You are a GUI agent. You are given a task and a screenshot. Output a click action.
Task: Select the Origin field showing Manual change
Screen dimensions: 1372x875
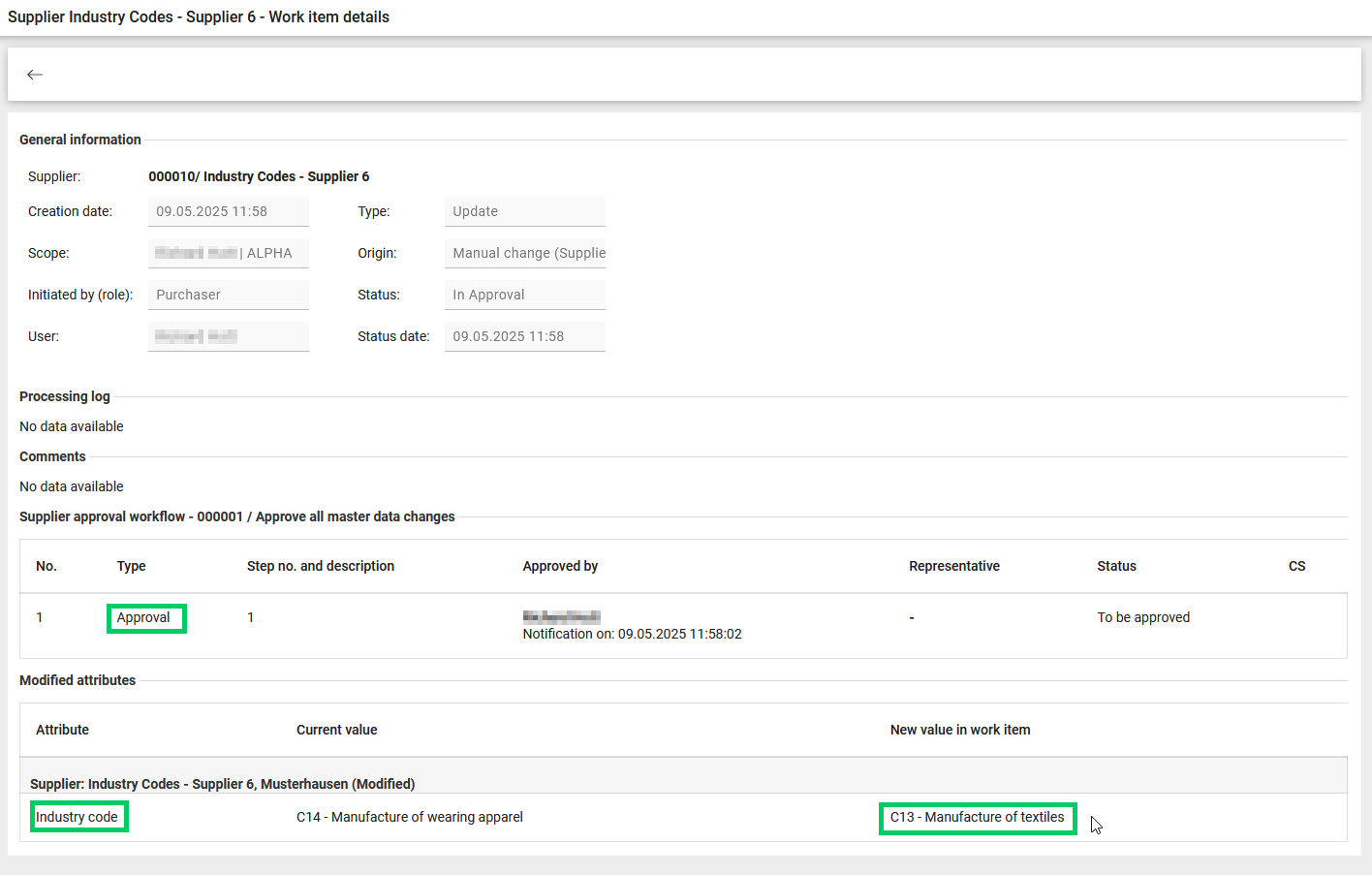(524, 253)
